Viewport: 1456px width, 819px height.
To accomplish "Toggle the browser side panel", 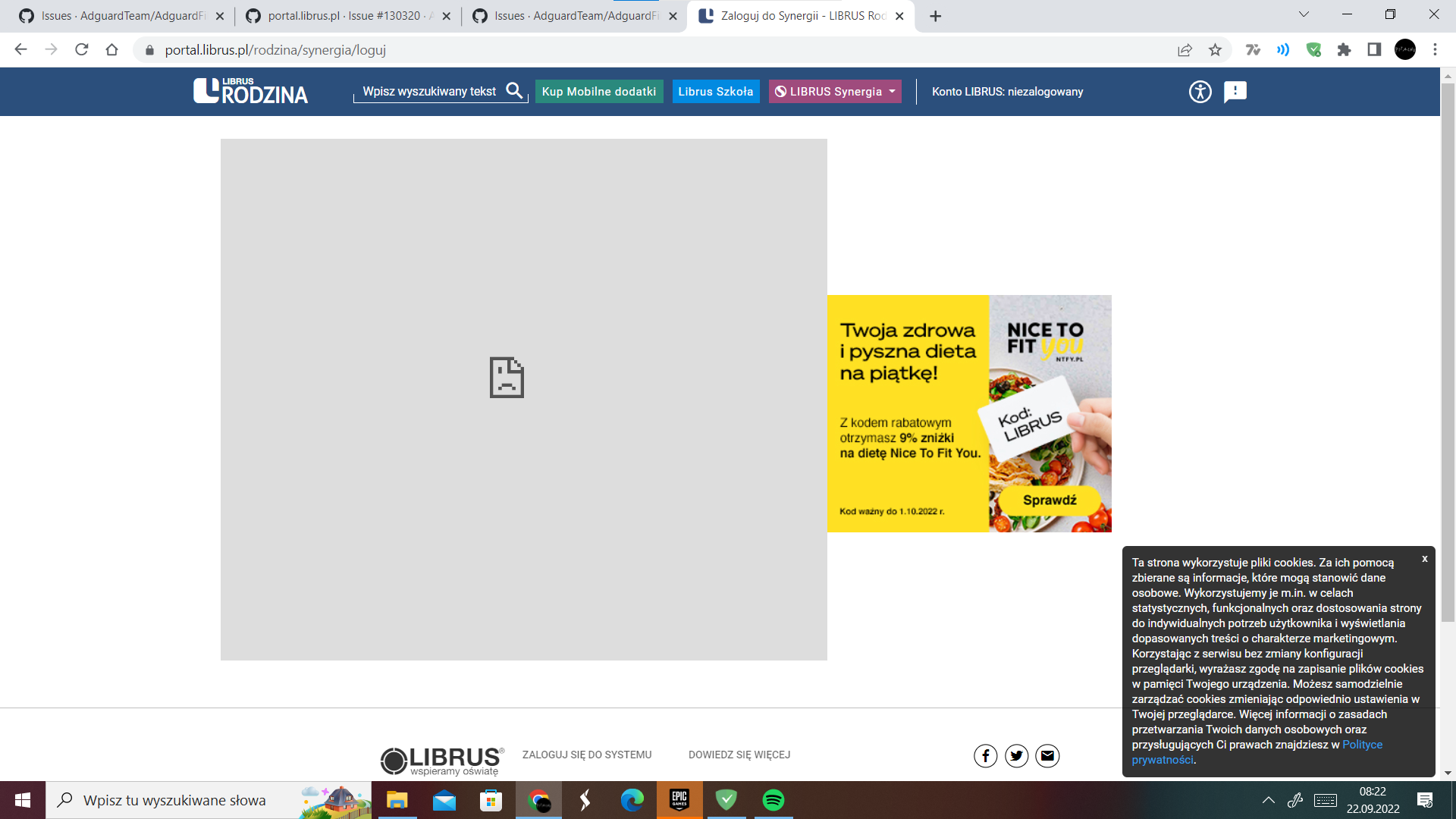I will click(x=1374, y=50).
